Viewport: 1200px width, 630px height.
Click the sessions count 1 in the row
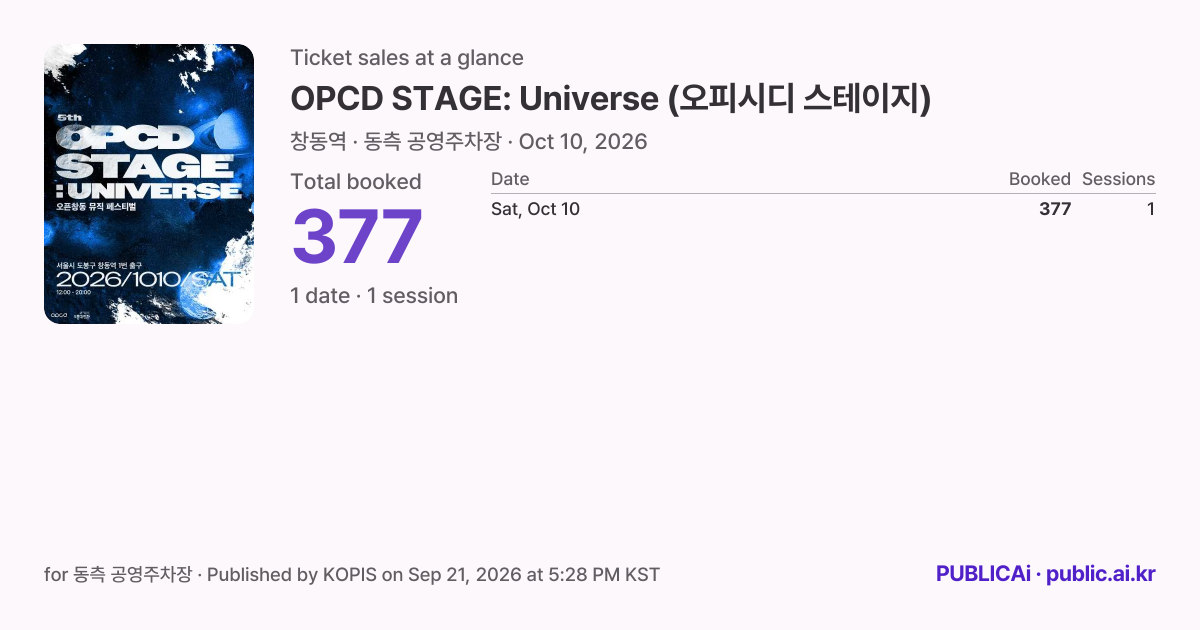pos(1151,209)
